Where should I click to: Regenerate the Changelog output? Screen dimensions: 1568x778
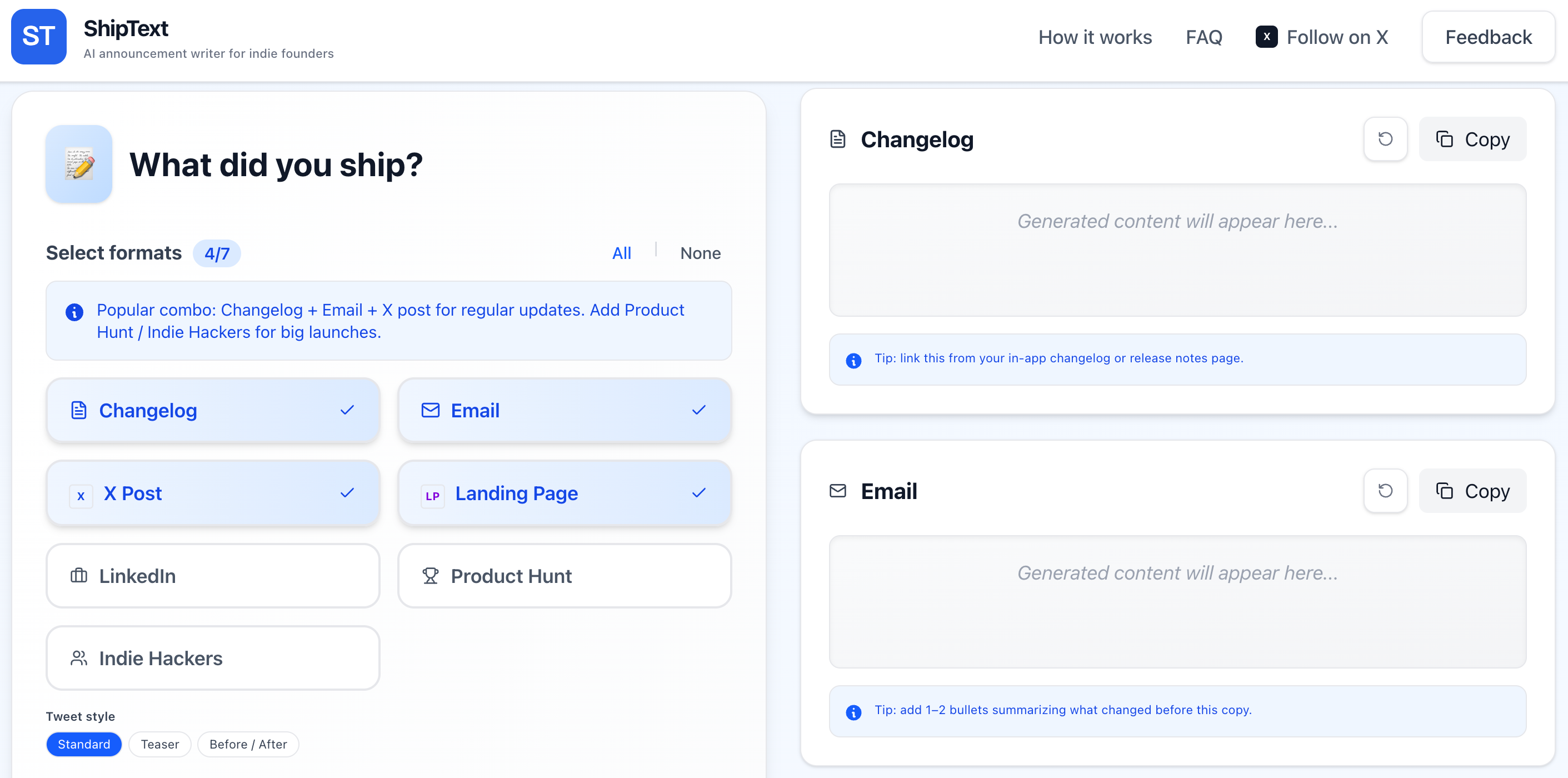(x=1385, y=139)
